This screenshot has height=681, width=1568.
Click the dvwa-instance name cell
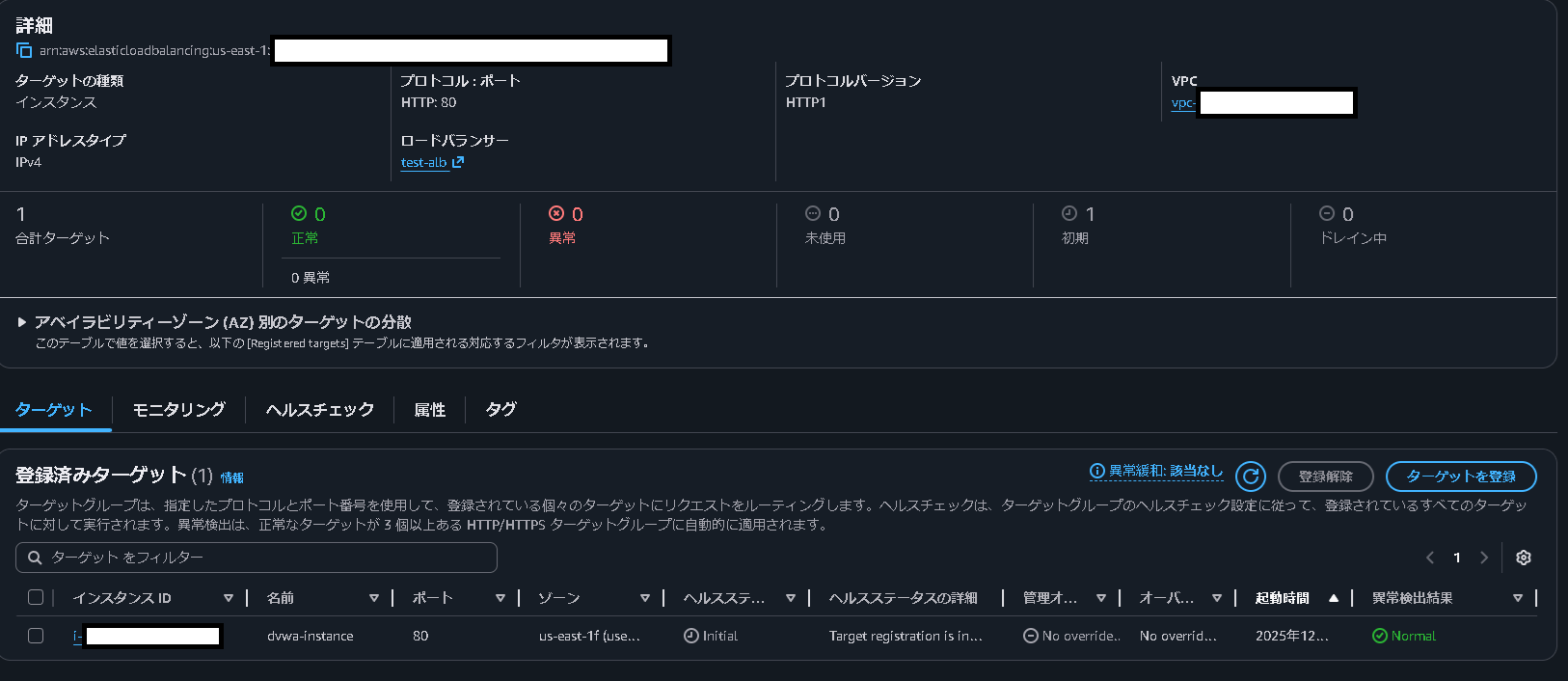point(311,636)
